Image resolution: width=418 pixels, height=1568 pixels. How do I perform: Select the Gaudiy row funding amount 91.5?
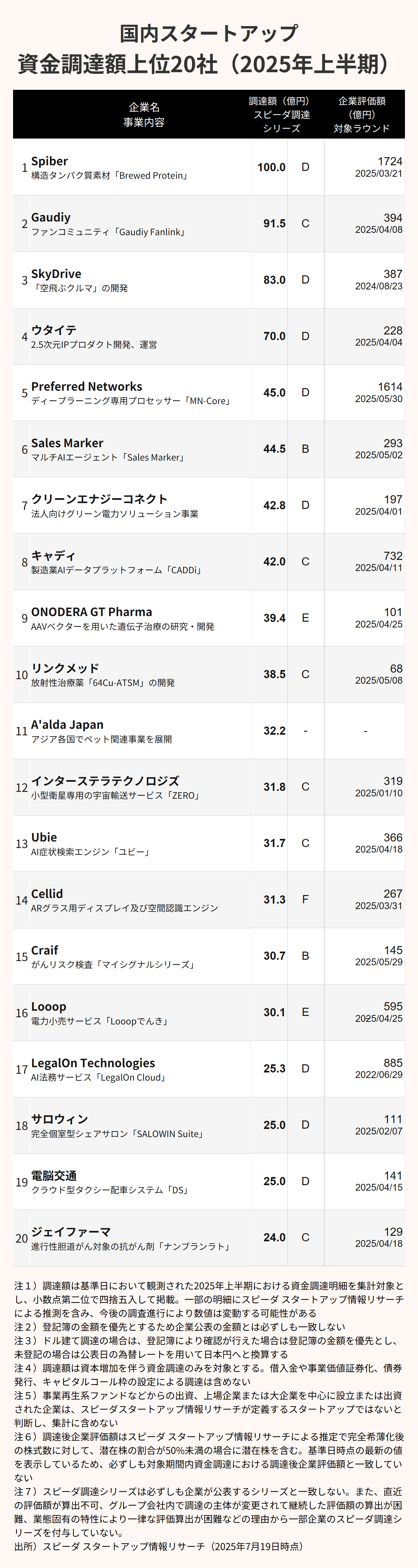click(274, 223)
